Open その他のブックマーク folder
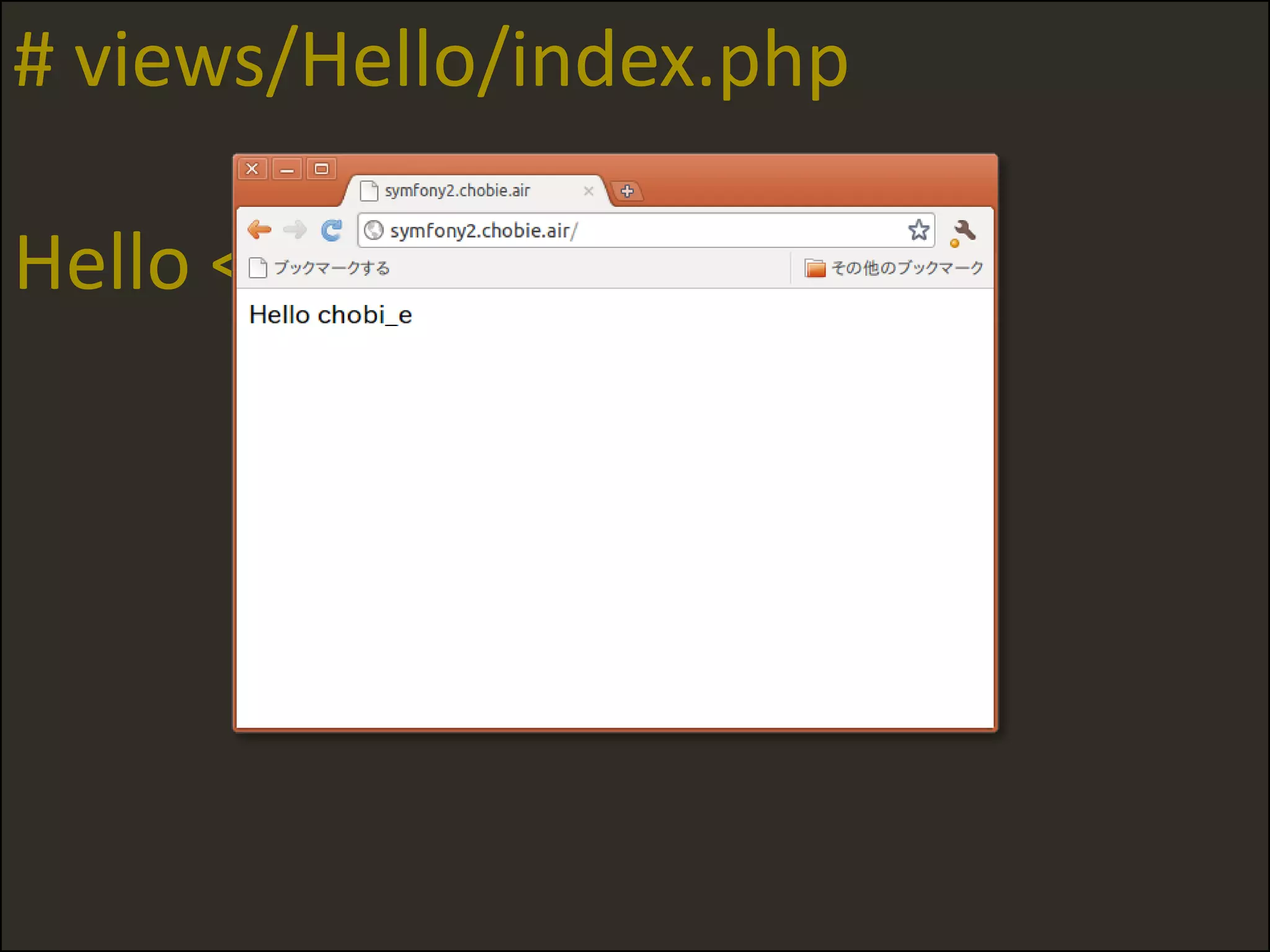 tap(894, 268)
